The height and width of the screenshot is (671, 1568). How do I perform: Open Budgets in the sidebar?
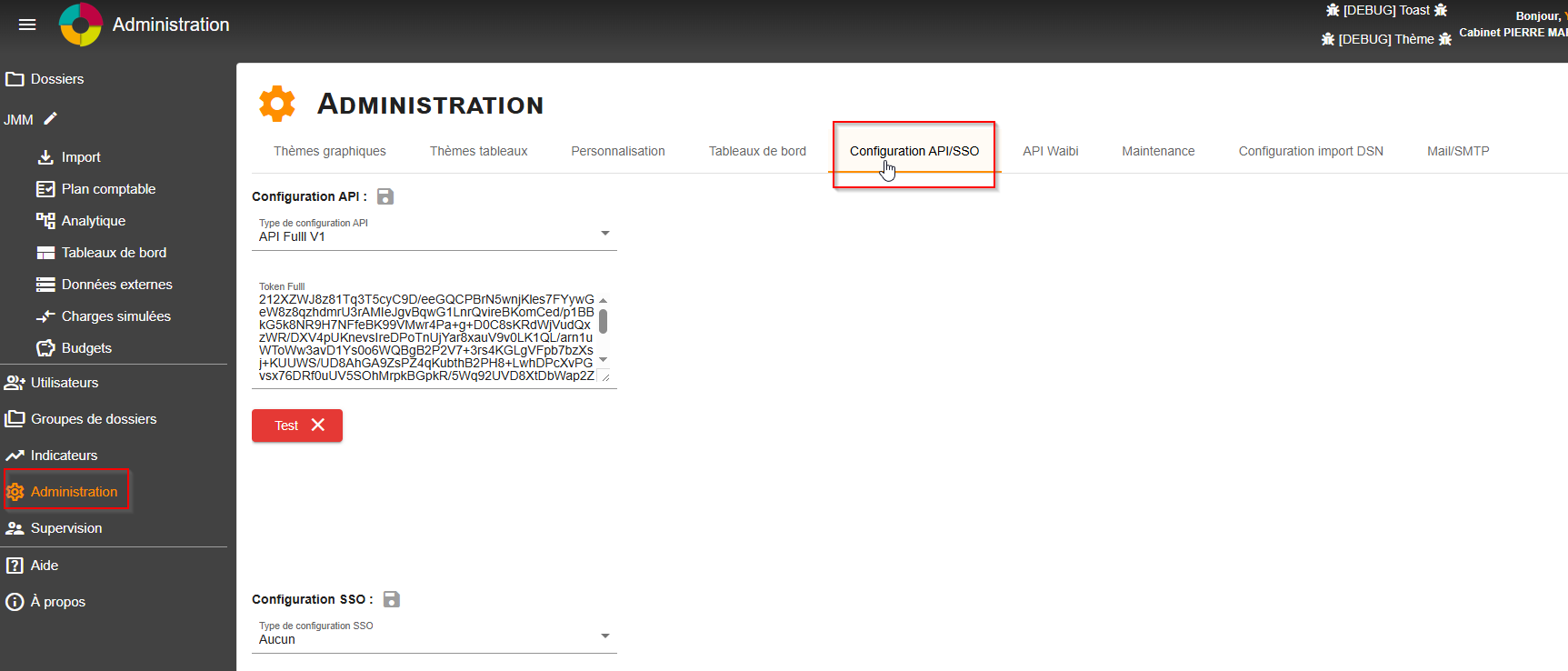86,348
